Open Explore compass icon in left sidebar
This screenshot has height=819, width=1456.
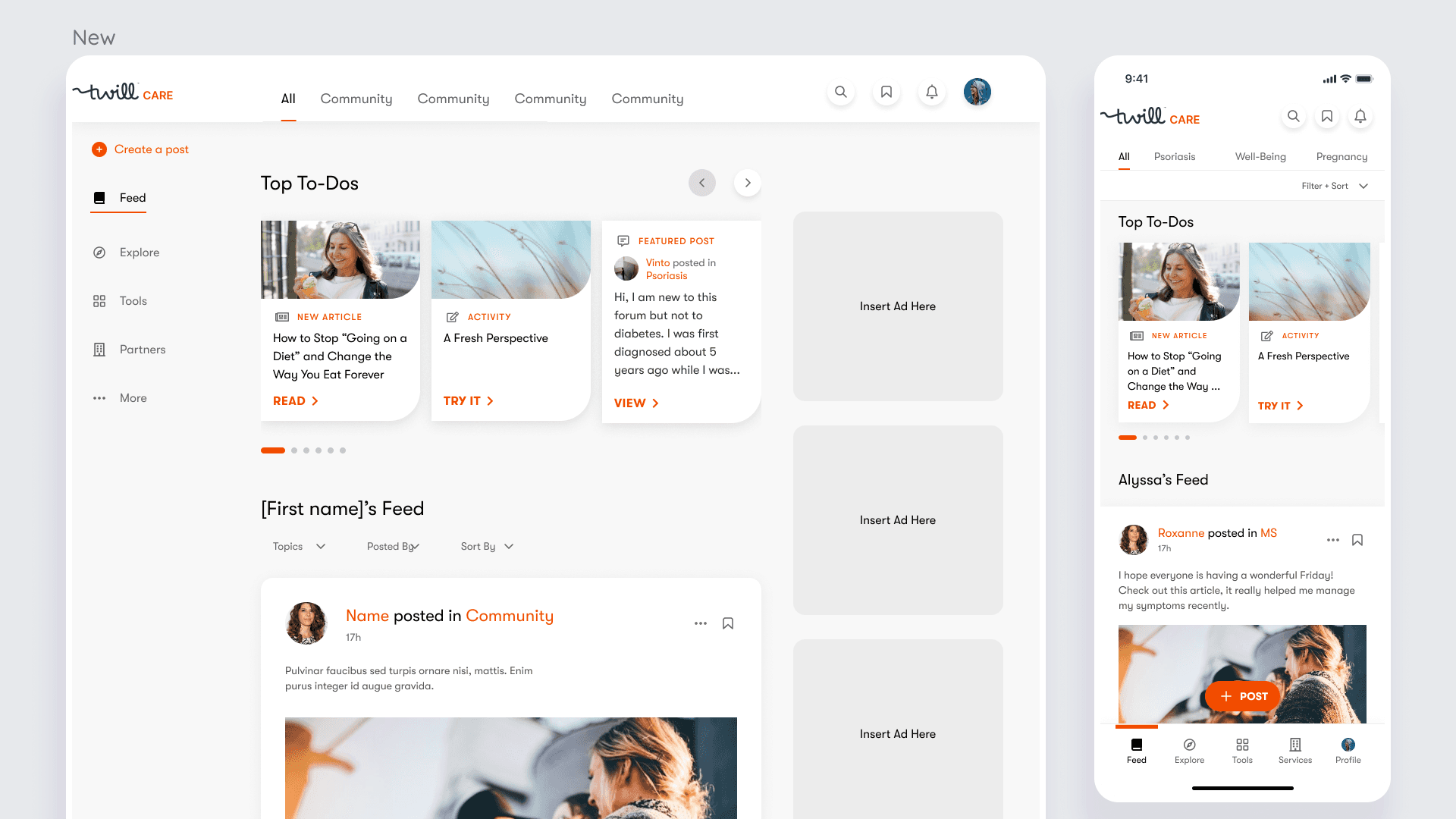(x=99, y=253)
